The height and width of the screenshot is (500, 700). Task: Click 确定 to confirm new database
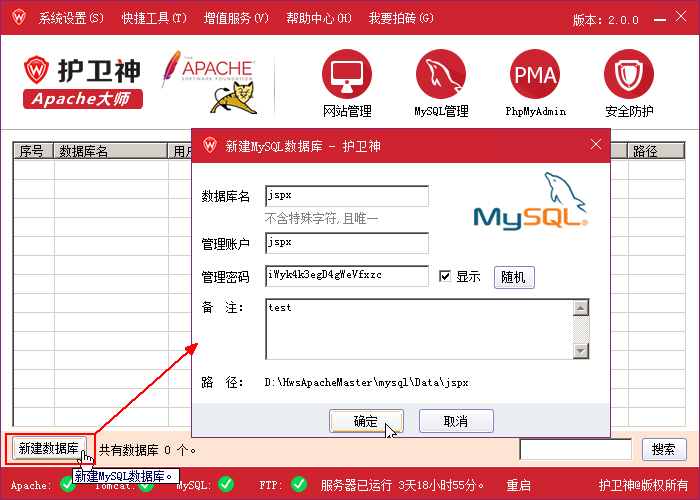click(366, 421)
